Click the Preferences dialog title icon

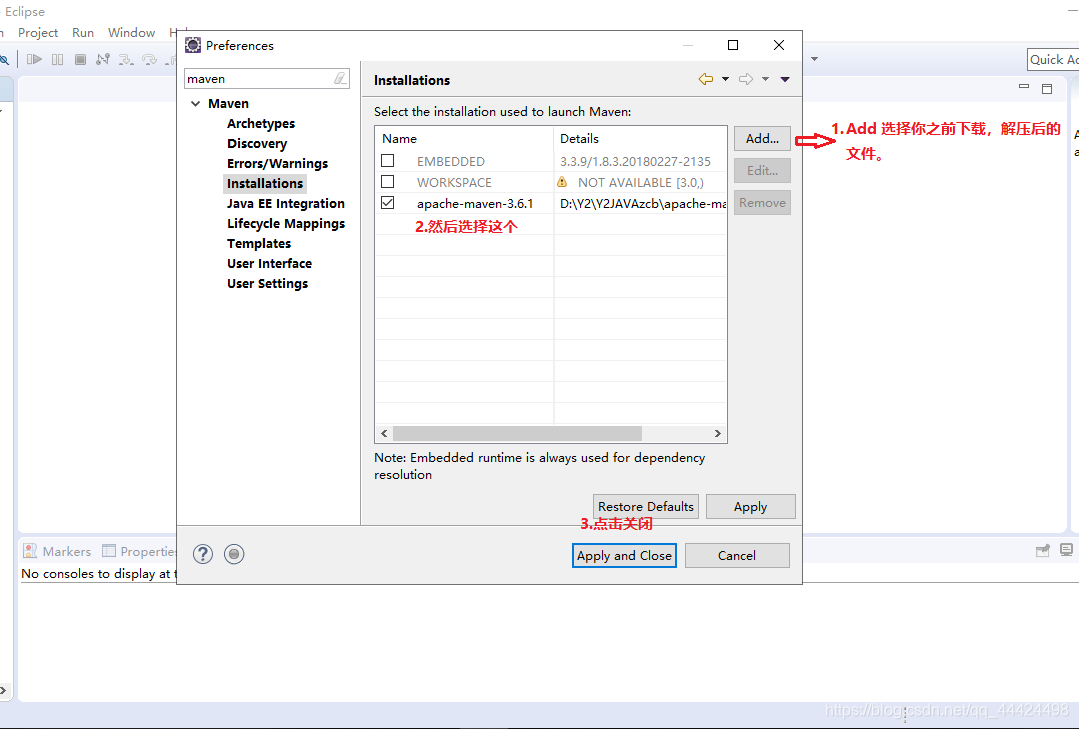[193, 45]
